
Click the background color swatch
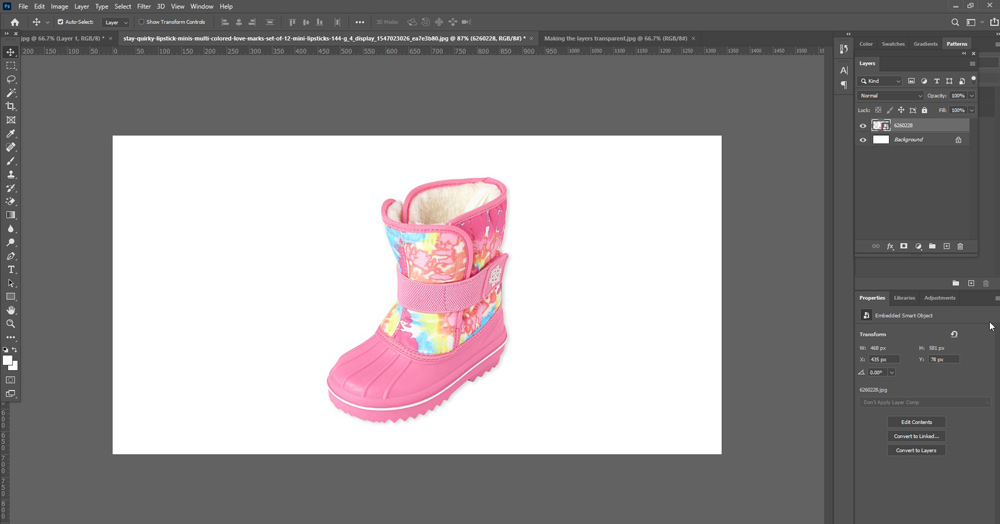click(15, 367)
